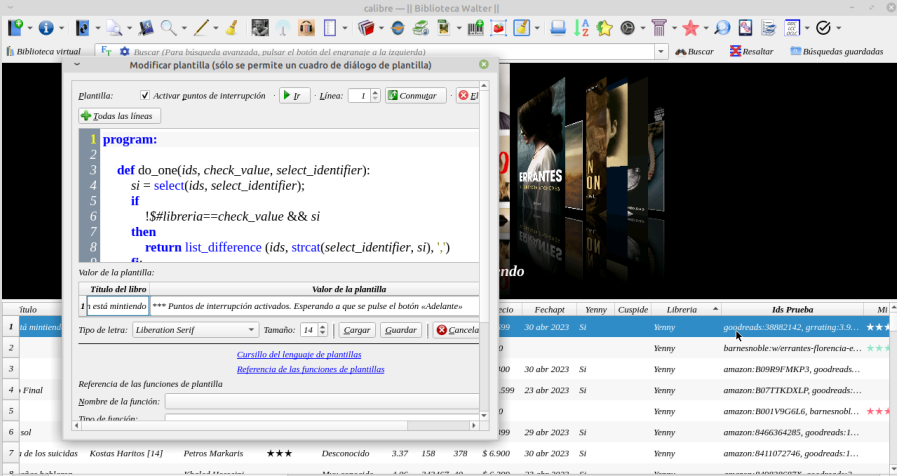The height and width of the screenshot is (476, 897).
Task: Click the red star icon
Action: [690, 27]
